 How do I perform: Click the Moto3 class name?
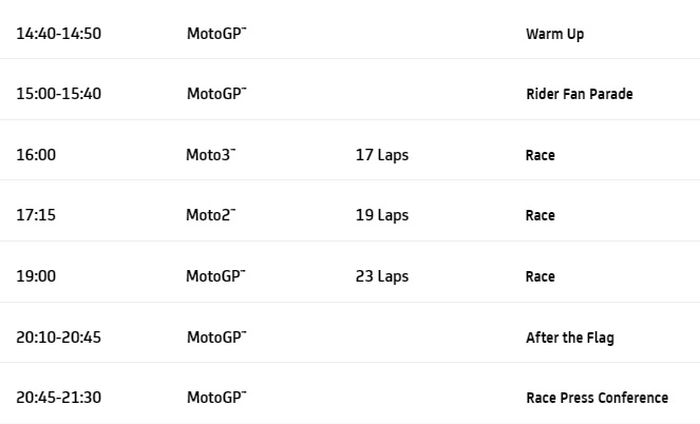coord(210,155)
